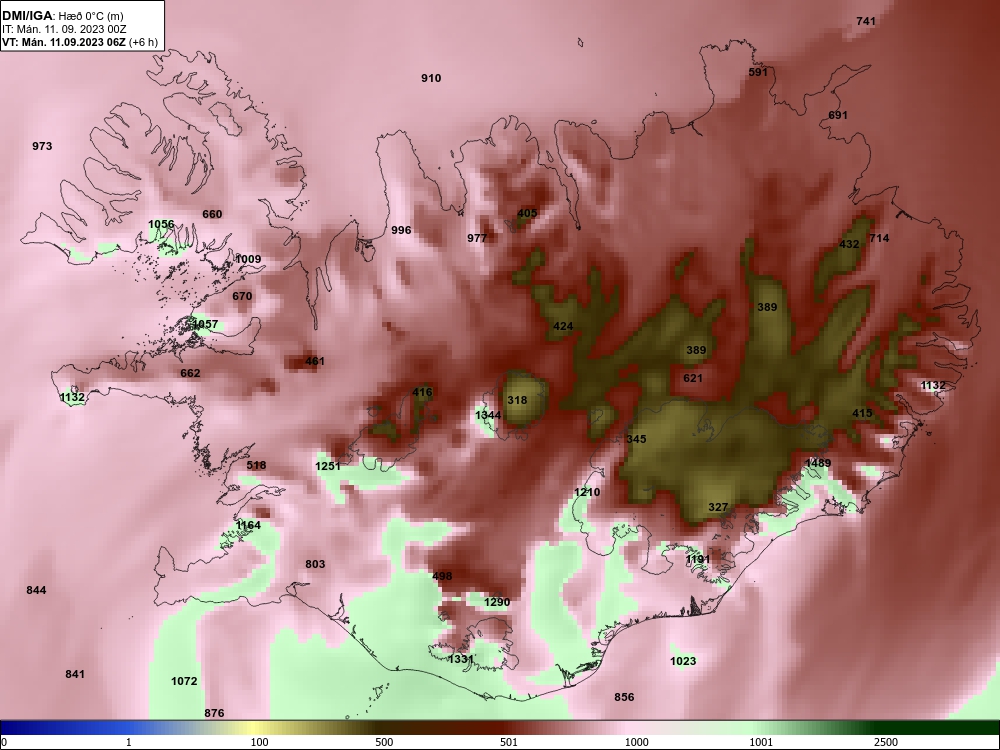
Task: Select the 844 value
Action: click(36, 591)
